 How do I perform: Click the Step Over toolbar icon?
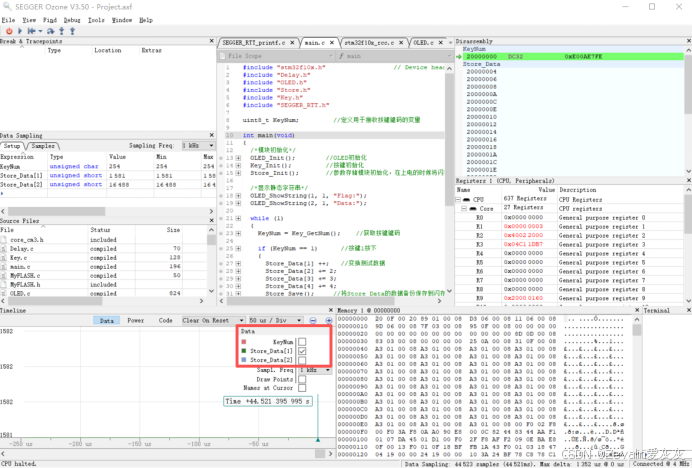51,31
